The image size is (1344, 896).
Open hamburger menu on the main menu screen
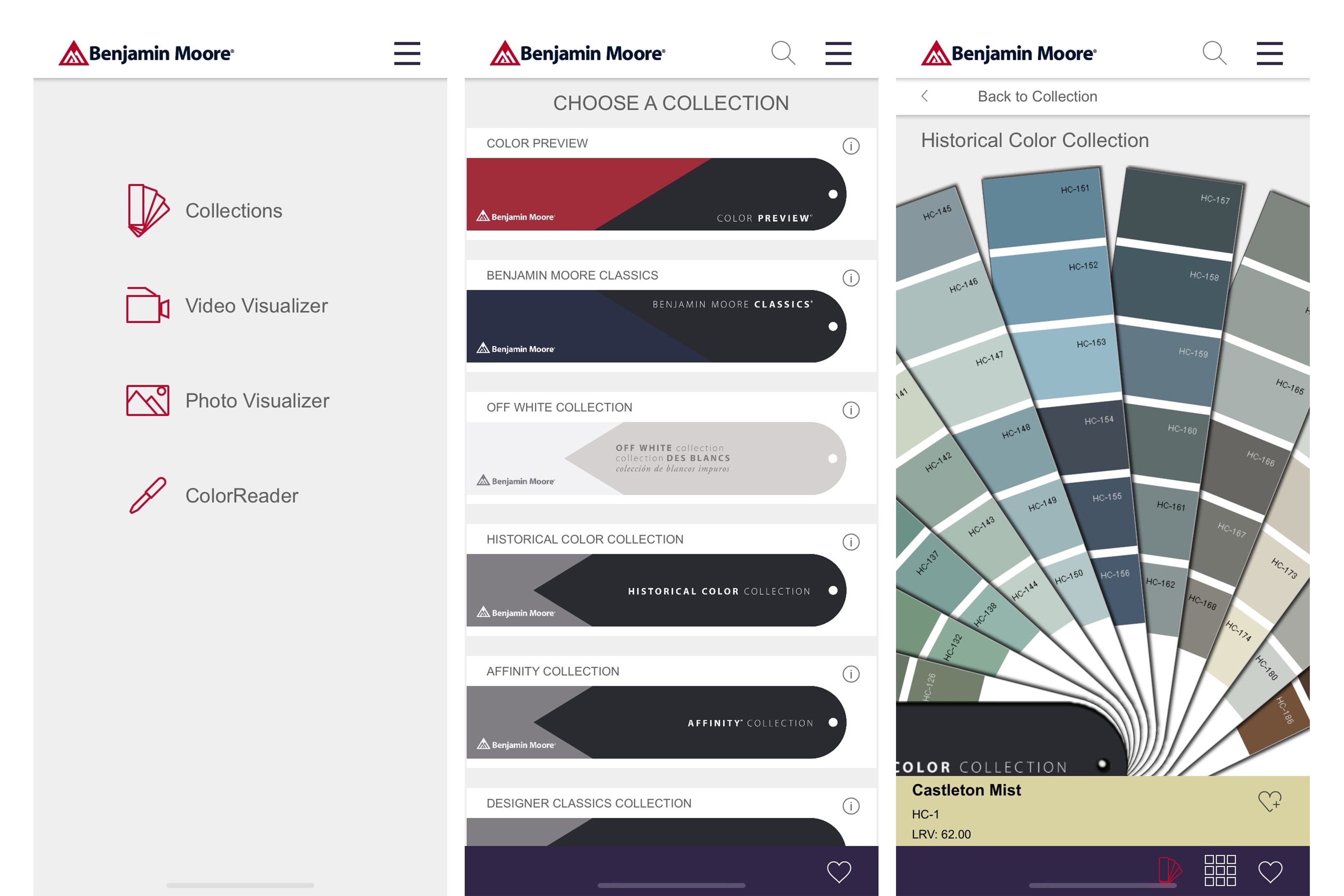[x=407, y=53]
